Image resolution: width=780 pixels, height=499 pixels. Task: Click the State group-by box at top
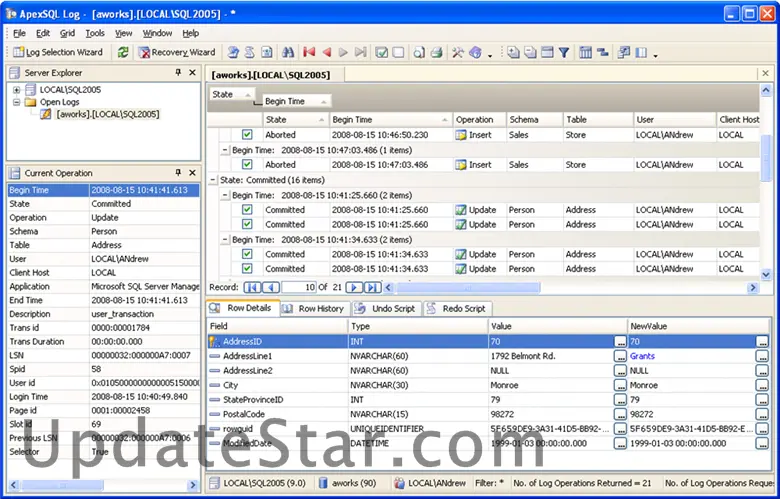point(232,94)
